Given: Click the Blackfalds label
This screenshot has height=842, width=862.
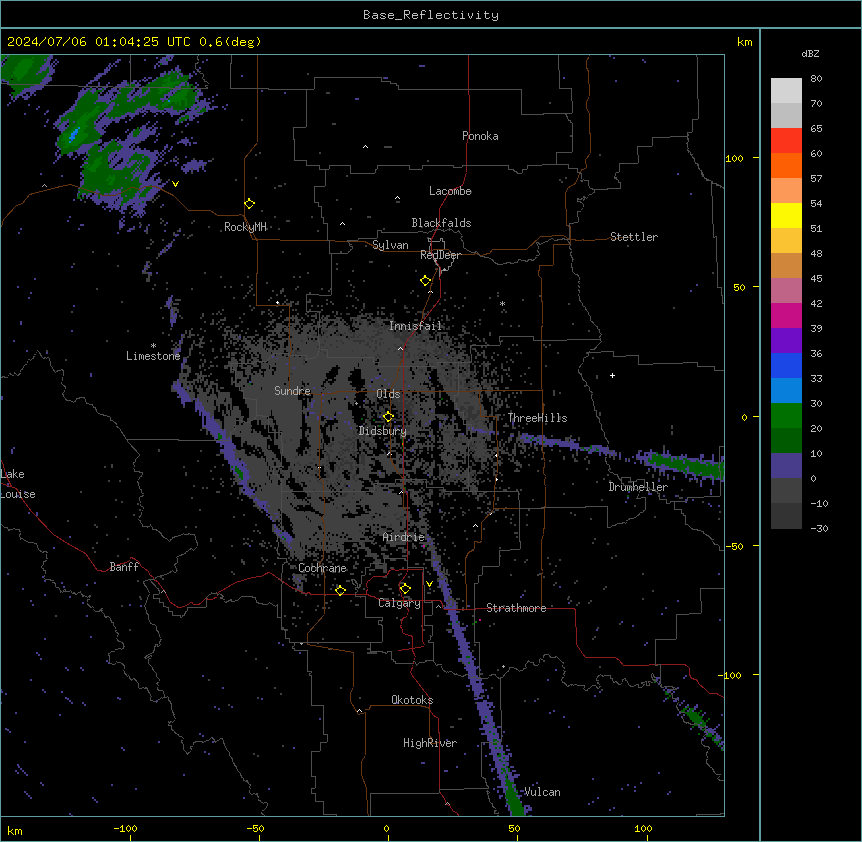Looking at the screenshot, I should (x=441, y=223).
